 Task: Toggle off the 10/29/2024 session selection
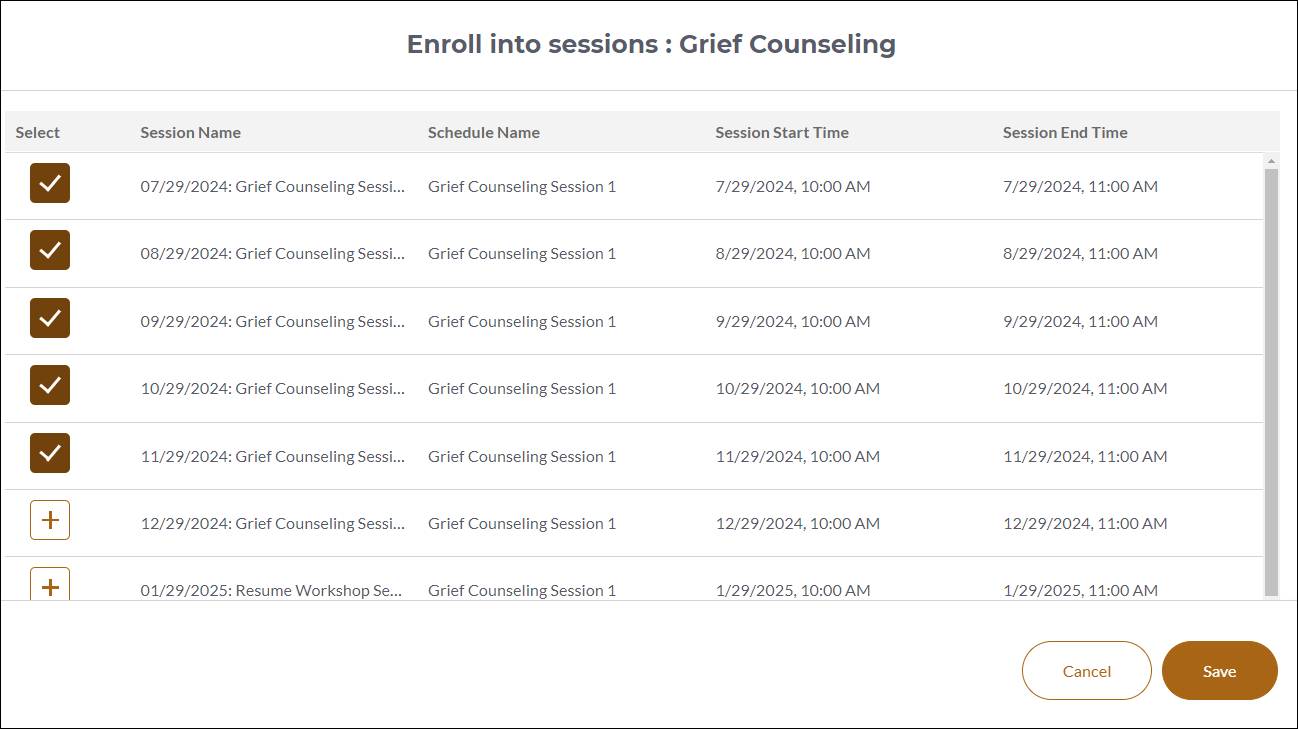pos(49,385)
